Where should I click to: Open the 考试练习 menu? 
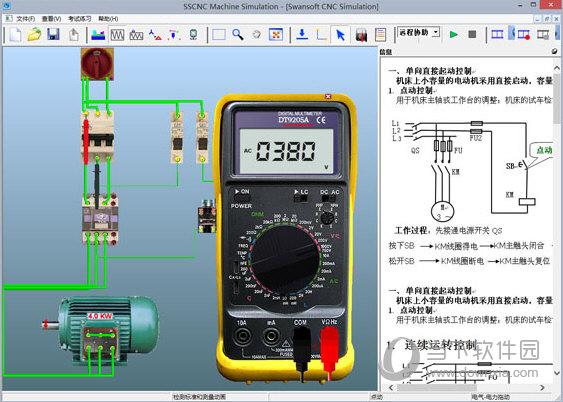click(80, 19)
